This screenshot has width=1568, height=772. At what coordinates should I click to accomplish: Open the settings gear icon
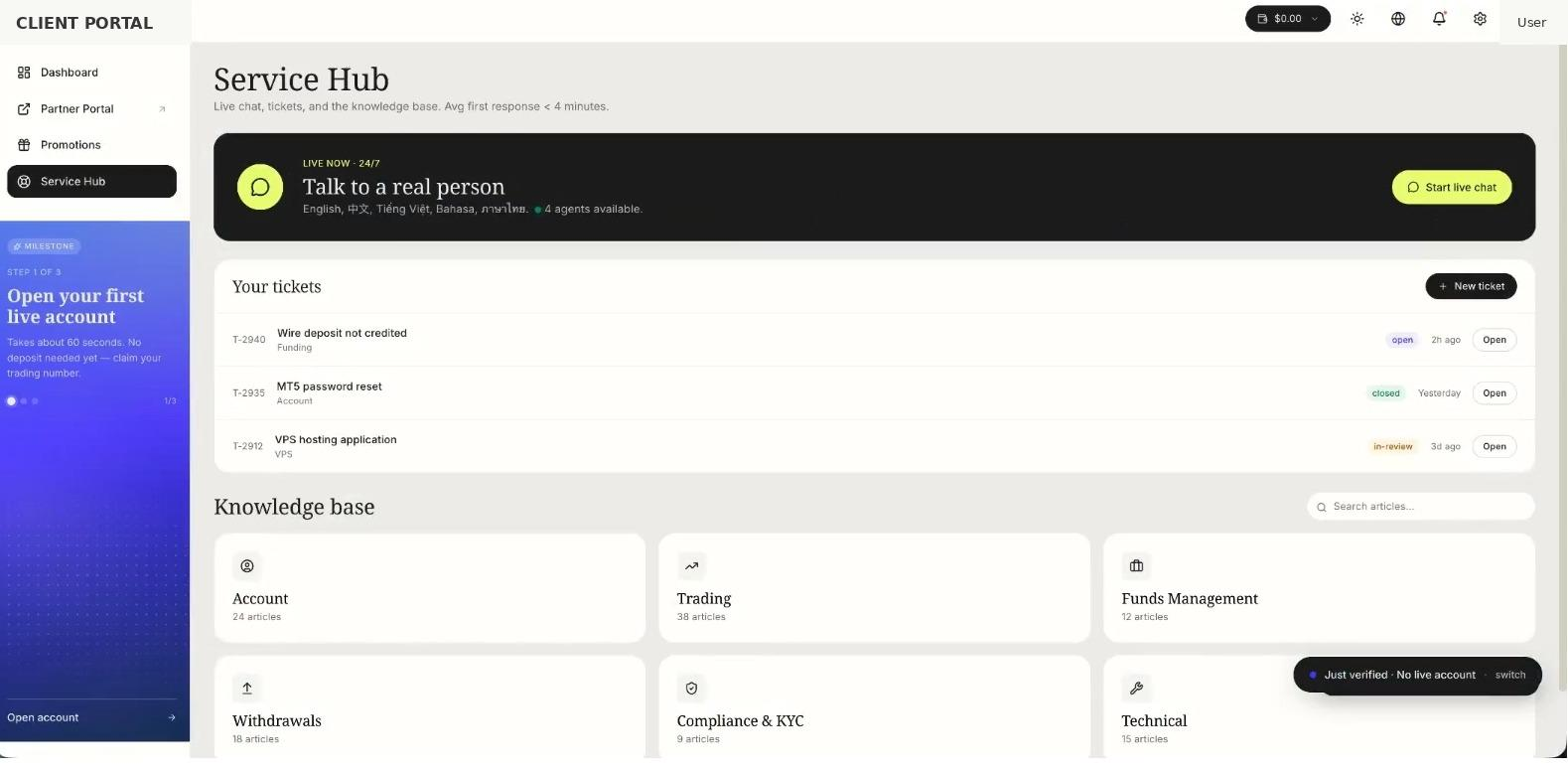pos(1480,19)
